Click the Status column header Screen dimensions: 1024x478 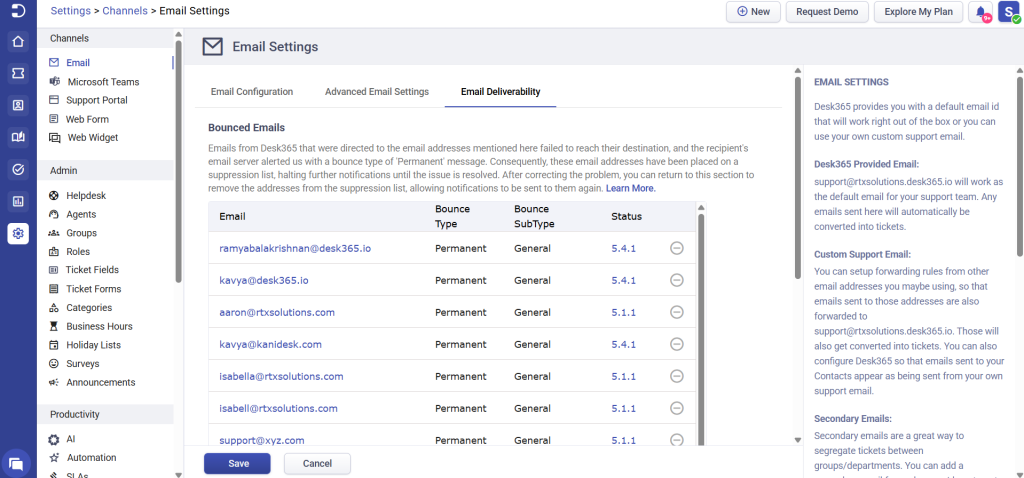626,216
